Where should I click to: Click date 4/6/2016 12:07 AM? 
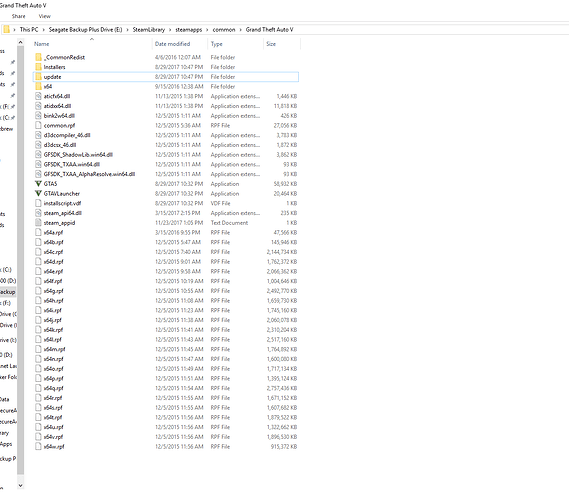(178, 57)
